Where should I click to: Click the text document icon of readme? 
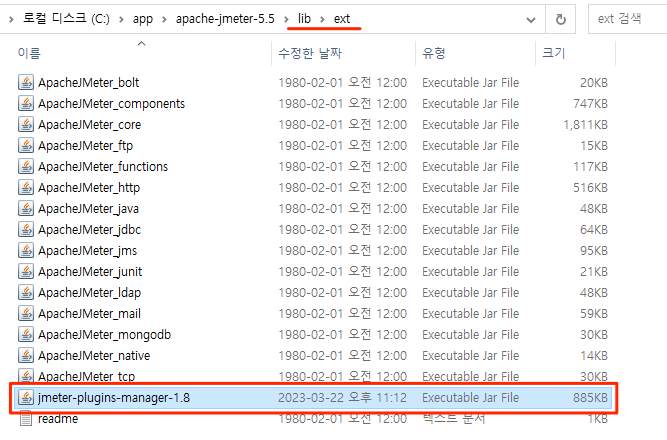26,418
